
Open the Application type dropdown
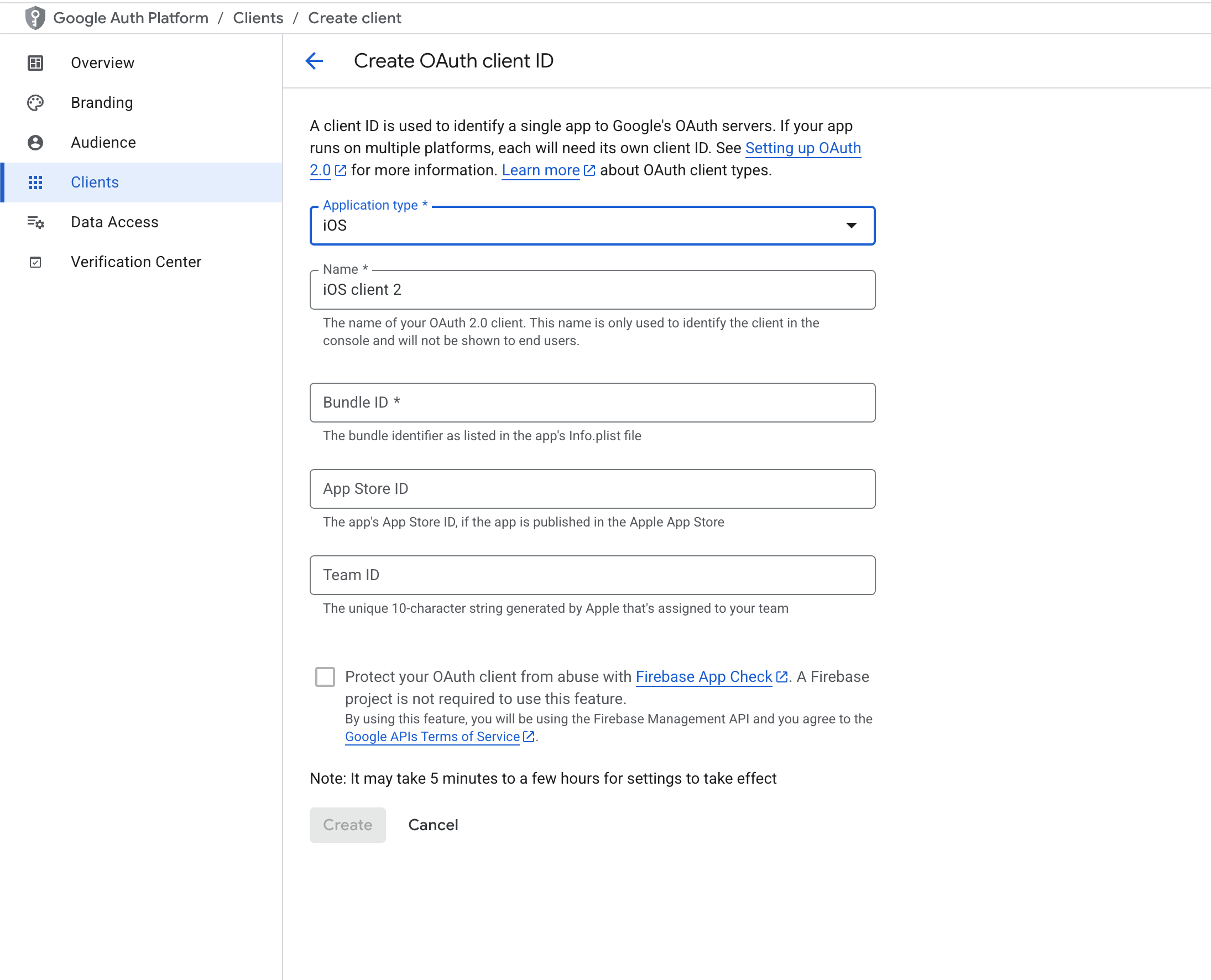(592, 225)
